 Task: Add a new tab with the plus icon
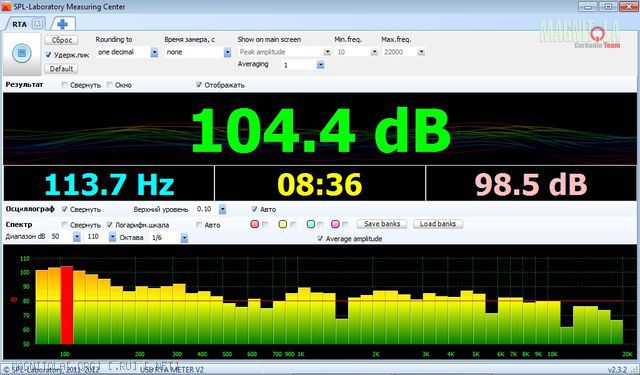point(62,24)
